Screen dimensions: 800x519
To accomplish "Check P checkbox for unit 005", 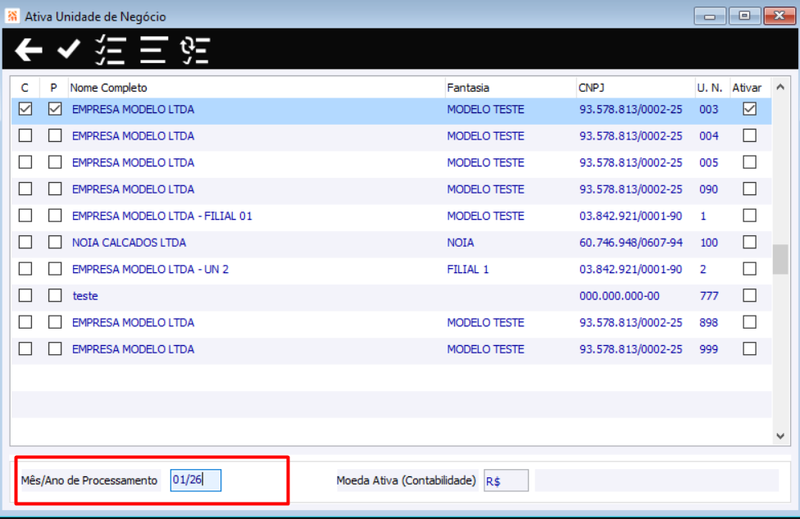I will pyautogui.click(x=55, y=162).
